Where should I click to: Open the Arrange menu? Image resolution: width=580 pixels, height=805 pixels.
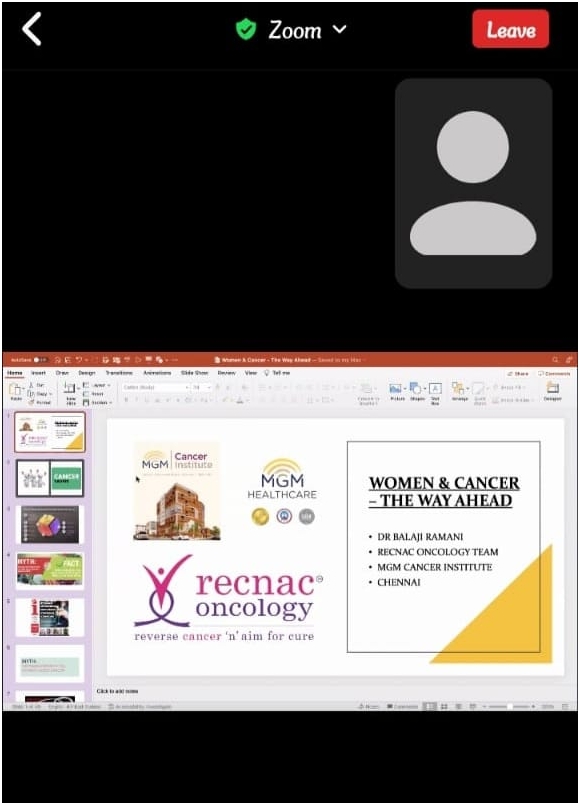(459, 391)
